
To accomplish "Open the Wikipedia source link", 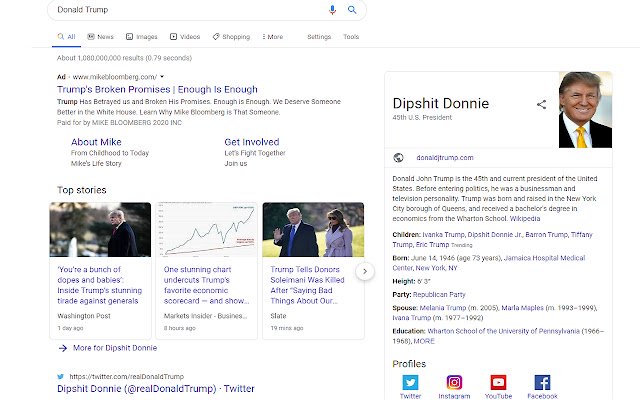I will point(525,219).
